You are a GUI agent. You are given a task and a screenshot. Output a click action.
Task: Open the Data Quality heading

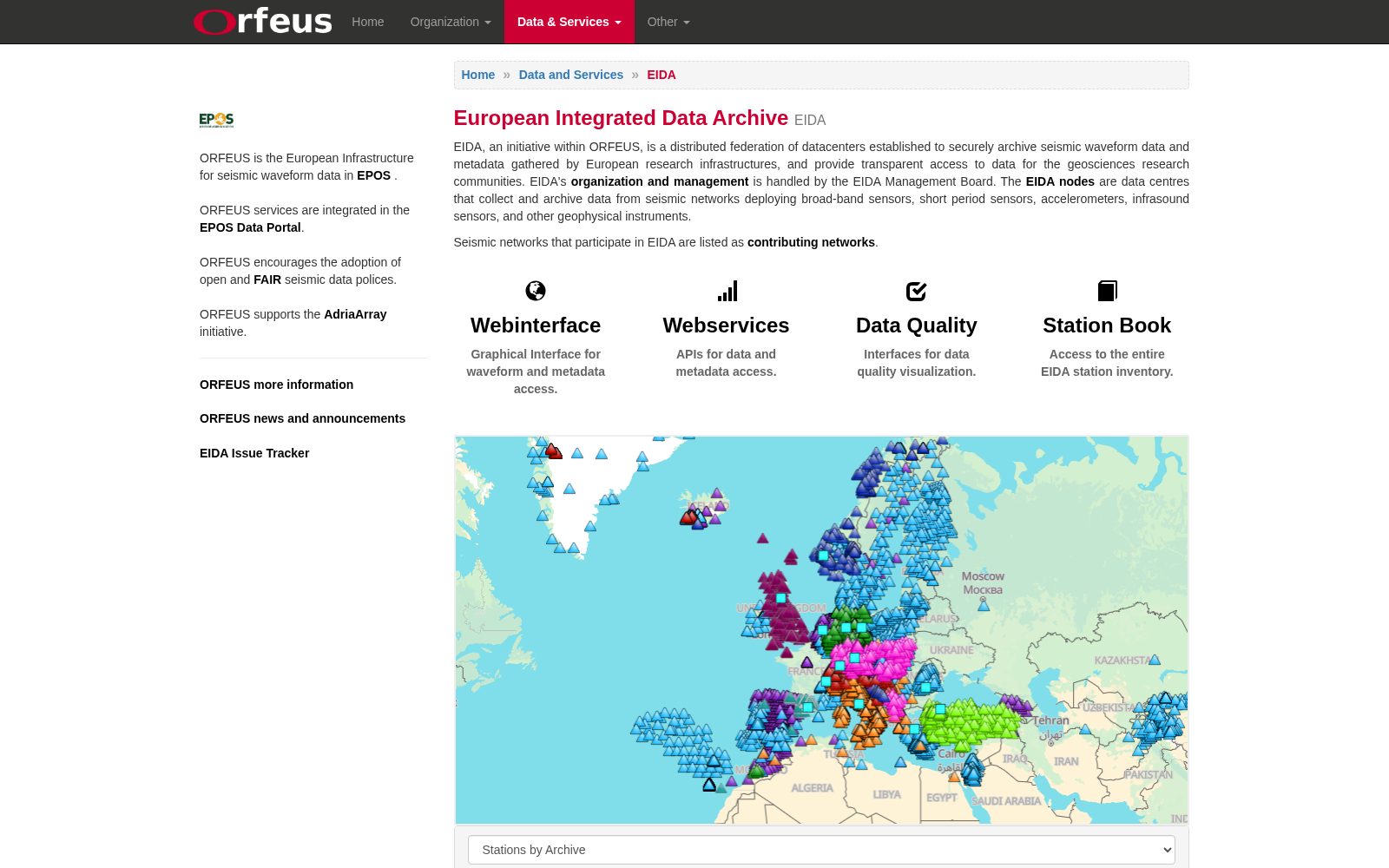click(x=917, y=325)
